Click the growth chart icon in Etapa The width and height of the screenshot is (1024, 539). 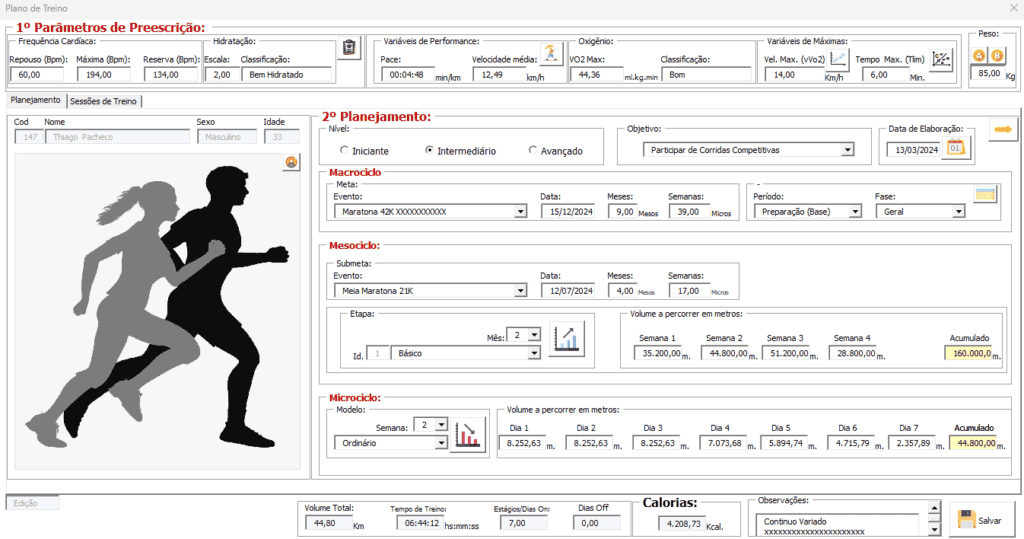(567, 338)
